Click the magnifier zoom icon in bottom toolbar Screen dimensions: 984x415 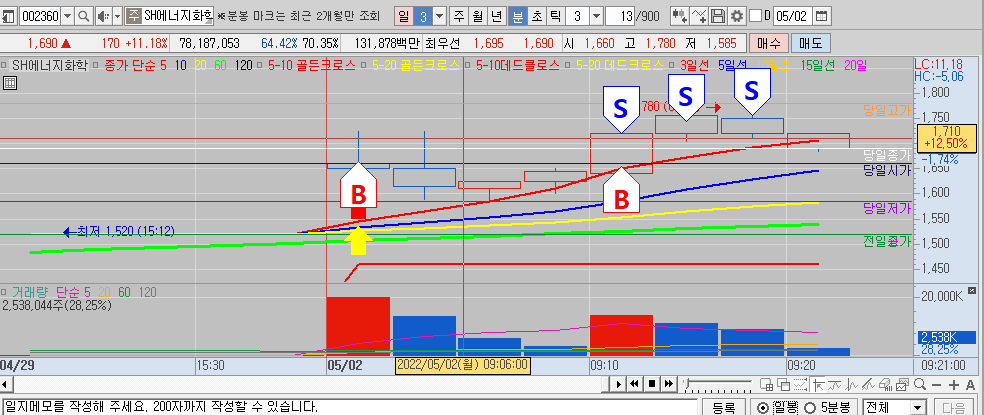(920, 384)
